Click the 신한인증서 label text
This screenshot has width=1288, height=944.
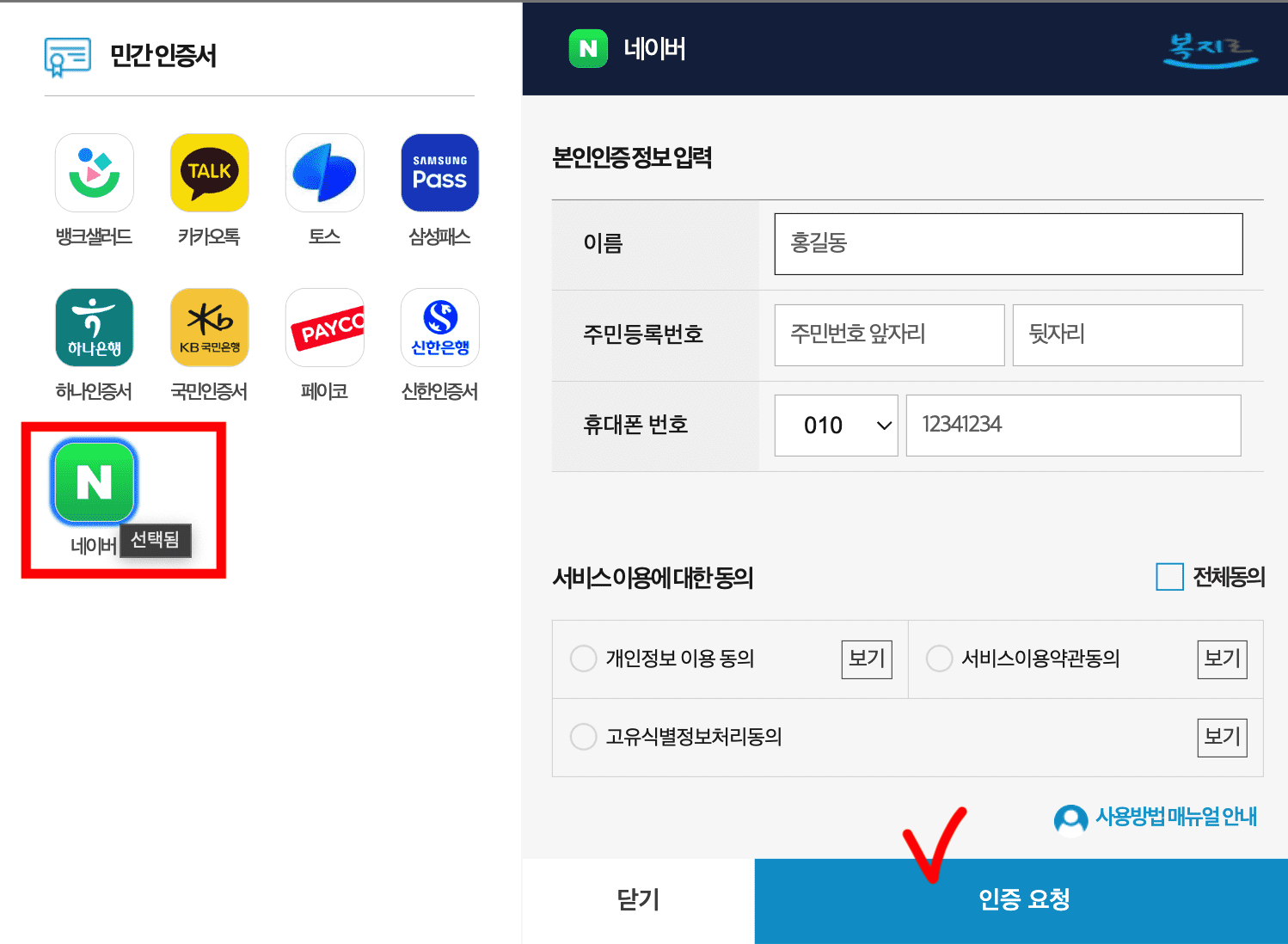(x=439, y=391)
